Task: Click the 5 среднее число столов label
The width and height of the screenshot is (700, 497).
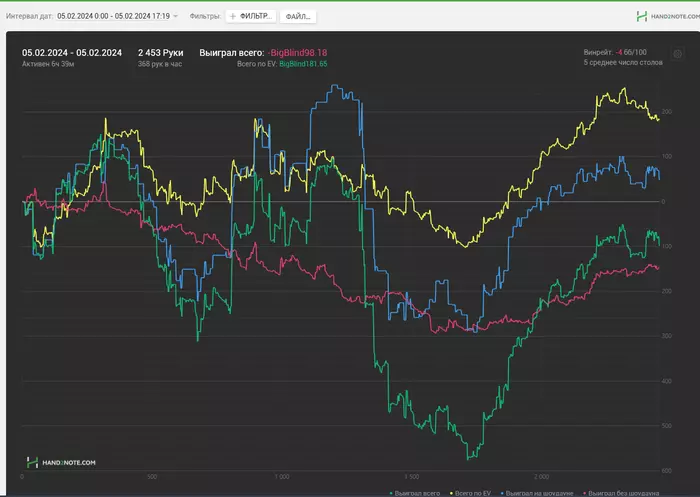Action: pyautogui.click(x=623, y=63)
